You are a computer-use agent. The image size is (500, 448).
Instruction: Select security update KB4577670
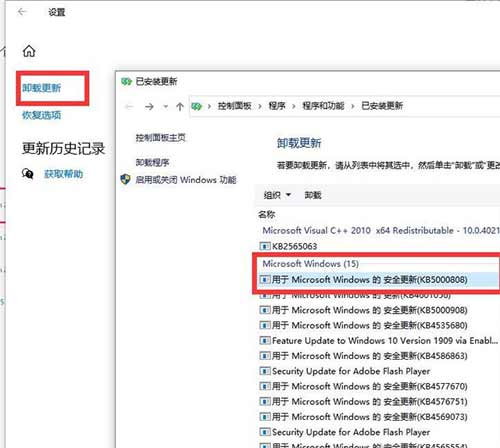(x=369, y=386)
